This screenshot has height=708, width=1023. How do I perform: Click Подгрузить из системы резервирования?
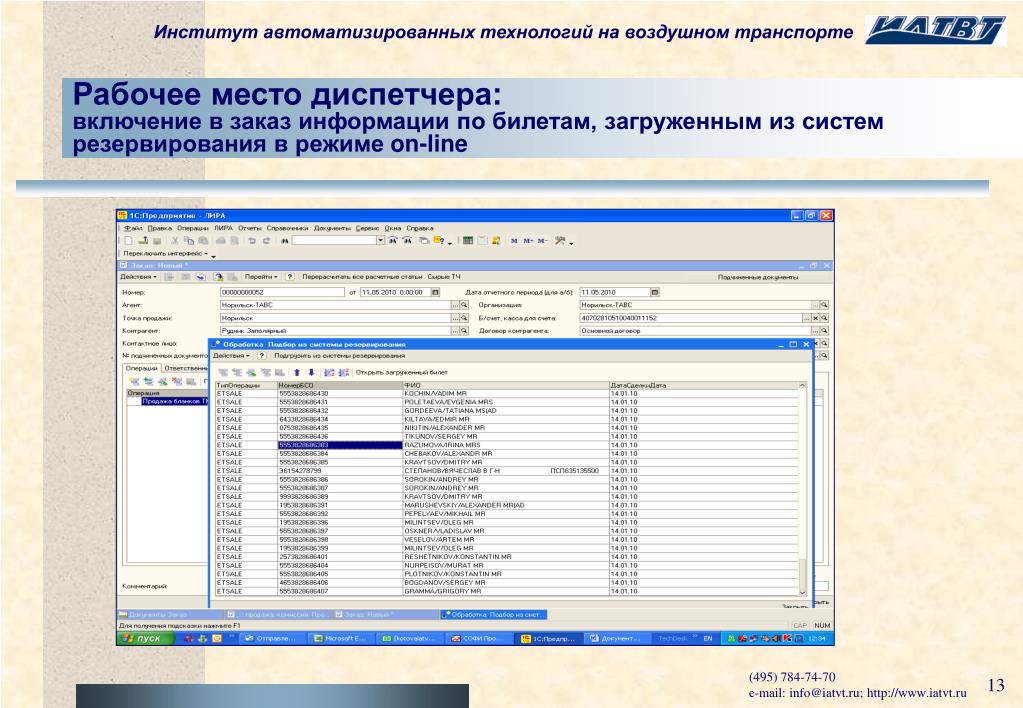click(339, 356)
